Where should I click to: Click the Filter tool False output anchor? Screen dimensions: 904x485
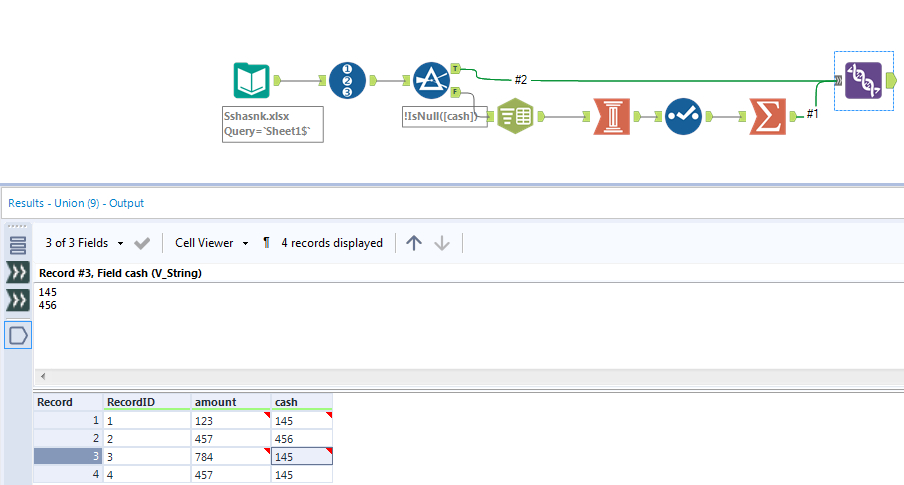click(455, 92)
